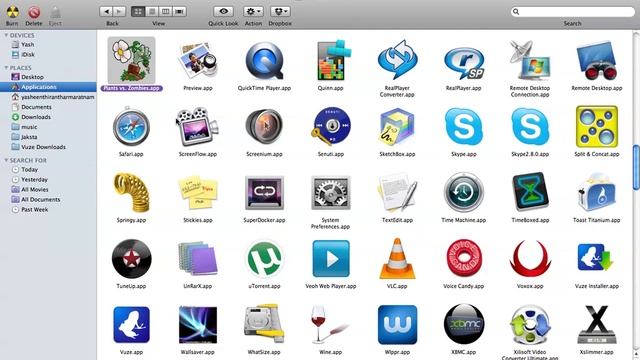Select the Skype2.8.0.app icon

pos(530,127)
